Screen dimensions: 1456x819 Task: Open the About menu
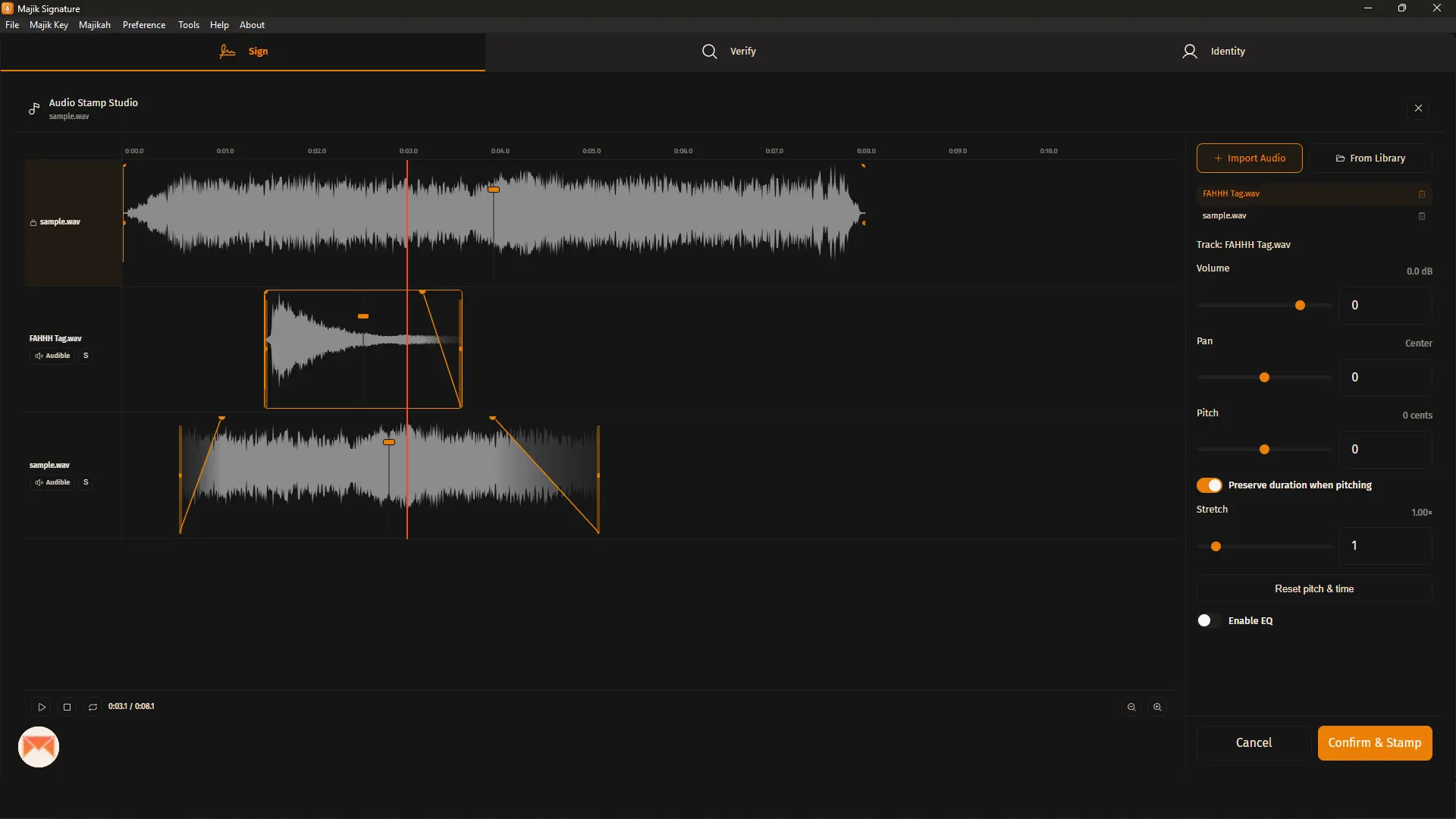(x=252, y=25)
